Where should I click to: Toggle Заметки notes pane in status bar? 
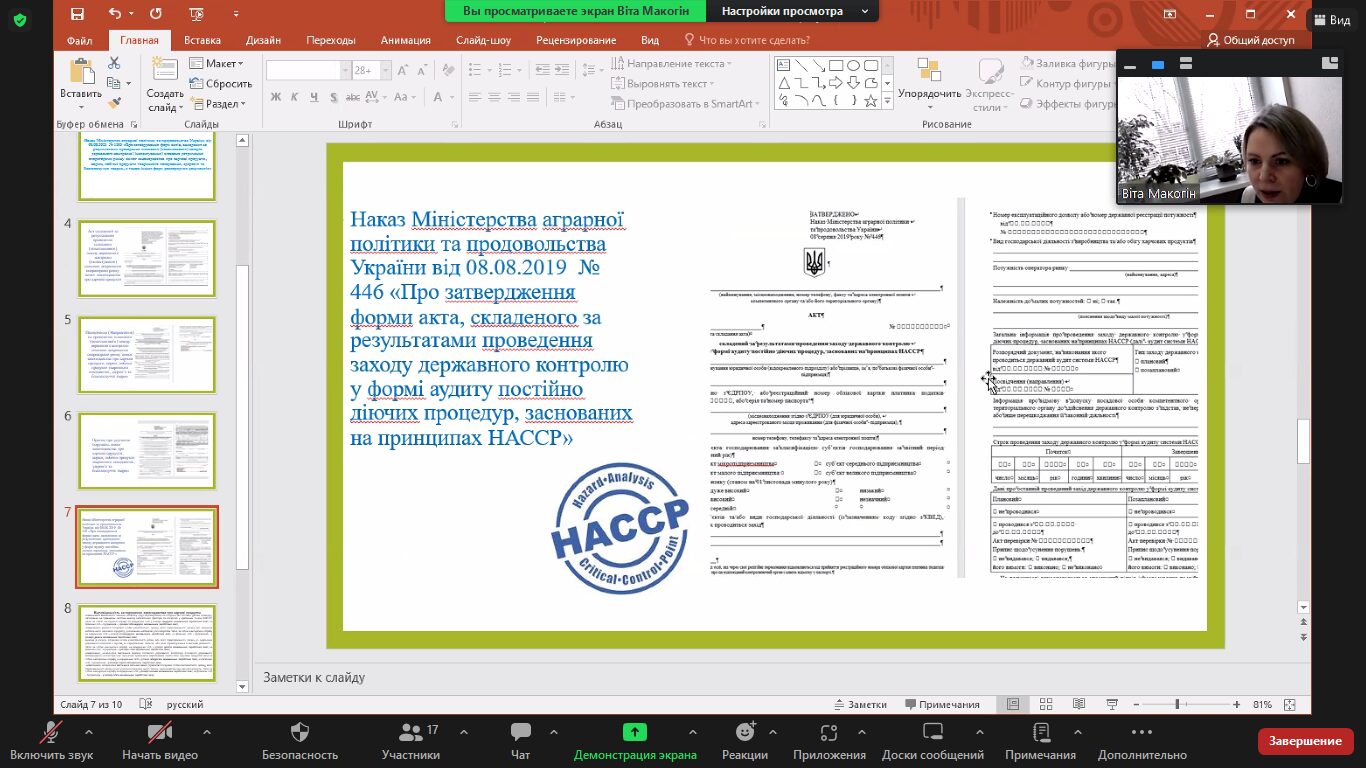(859, 704)
